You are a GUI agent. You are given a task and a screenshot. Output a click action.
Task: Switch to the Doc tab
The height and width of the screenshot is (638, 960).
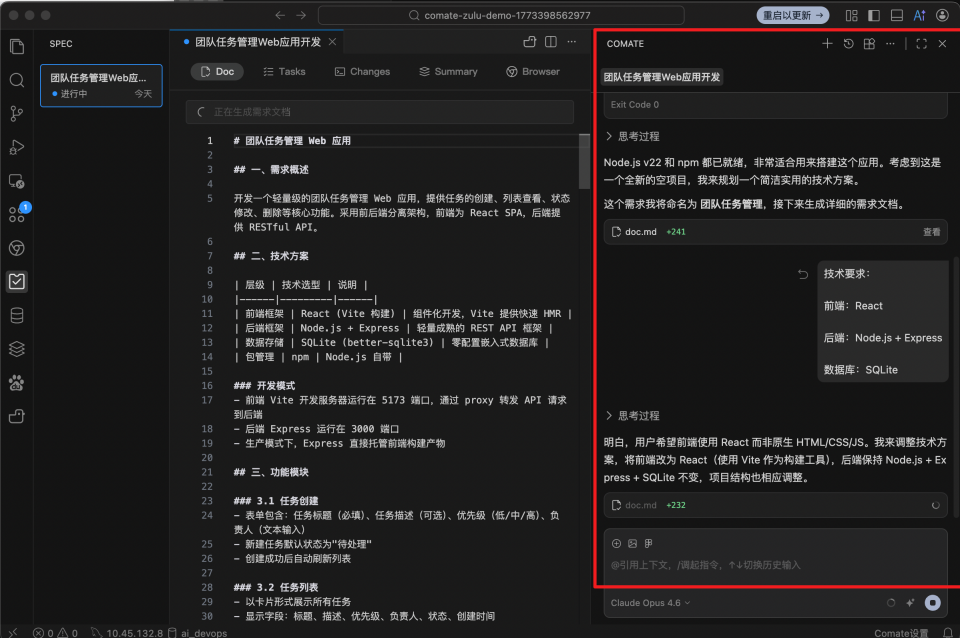coord(217,72)
